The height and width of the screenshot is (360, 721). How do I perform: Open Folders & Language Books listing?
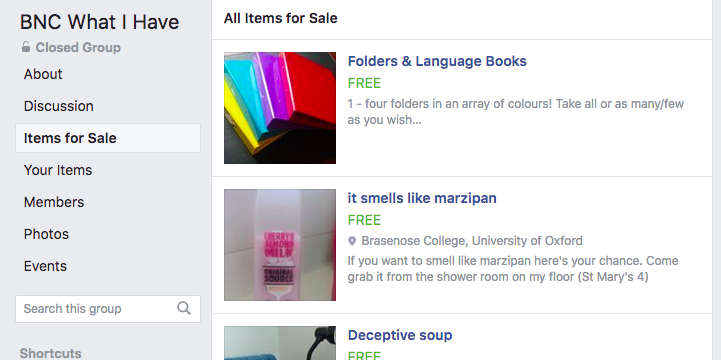(x=437, y=61)
